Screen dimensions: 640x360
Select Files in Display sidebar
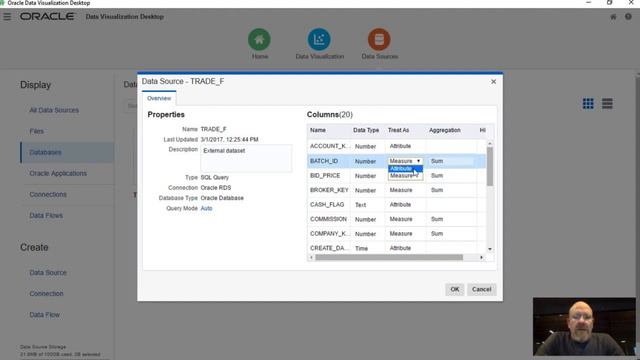pyautogui.click(x=36, y=131)
